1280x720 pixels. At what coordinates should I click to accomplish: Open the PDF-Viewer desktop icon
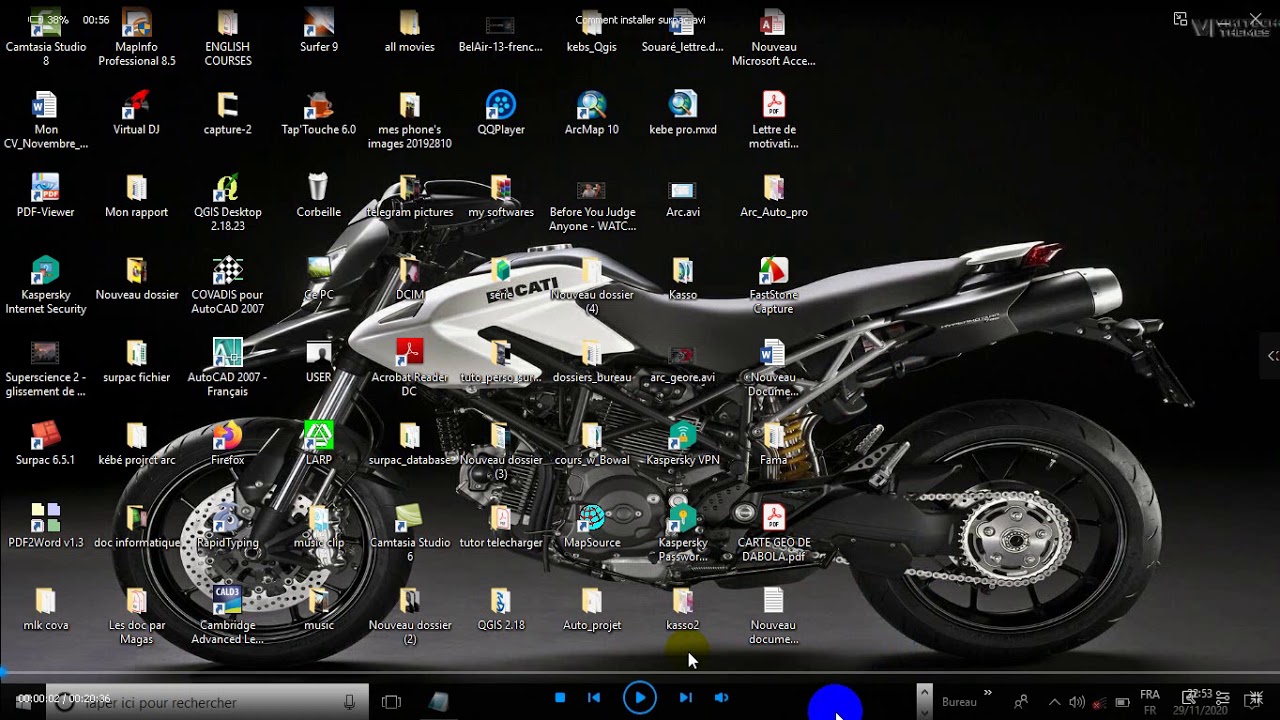tap(45, 196)
